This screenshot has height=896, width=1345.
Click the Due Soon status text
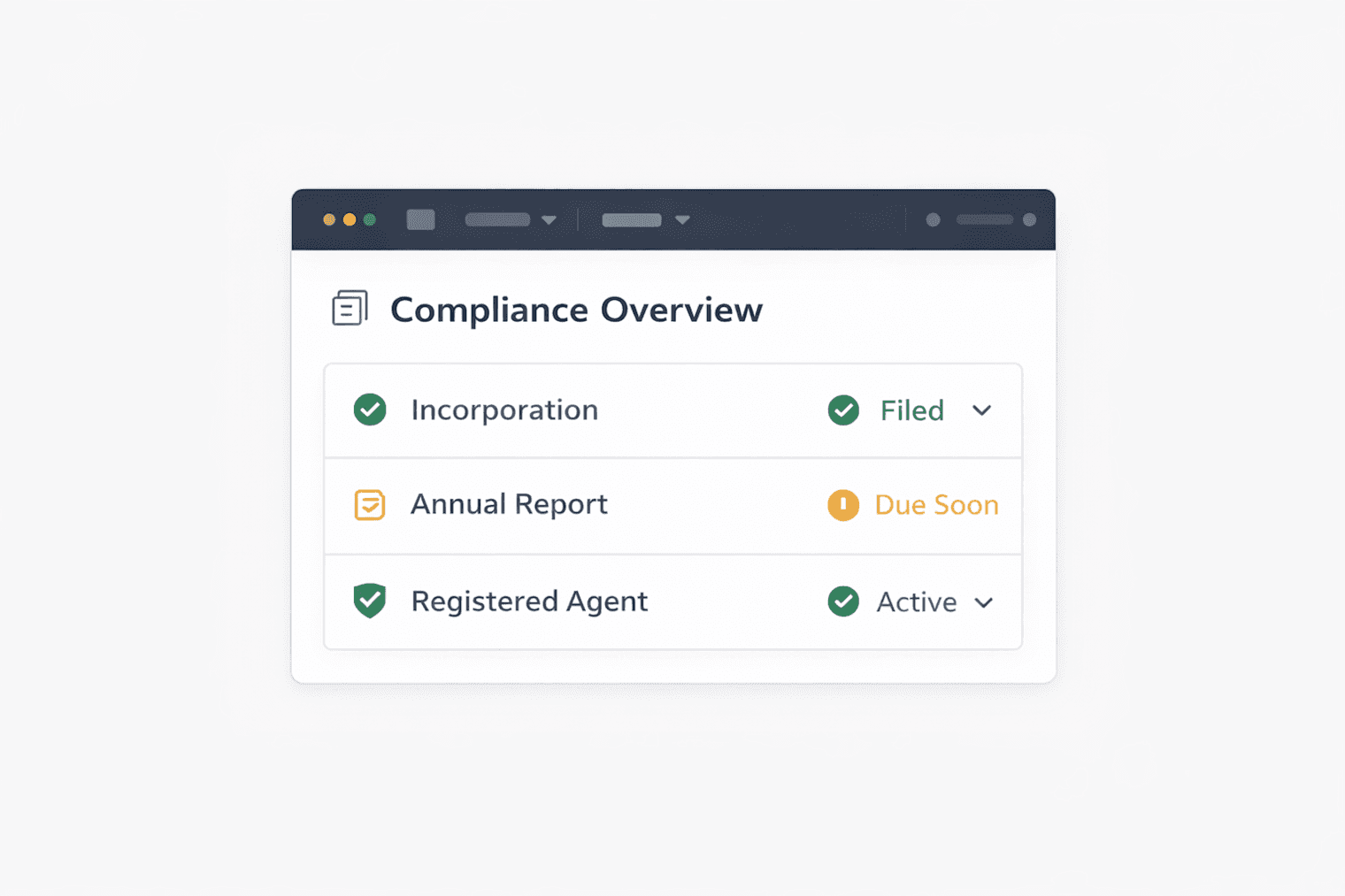click(936, 505)
